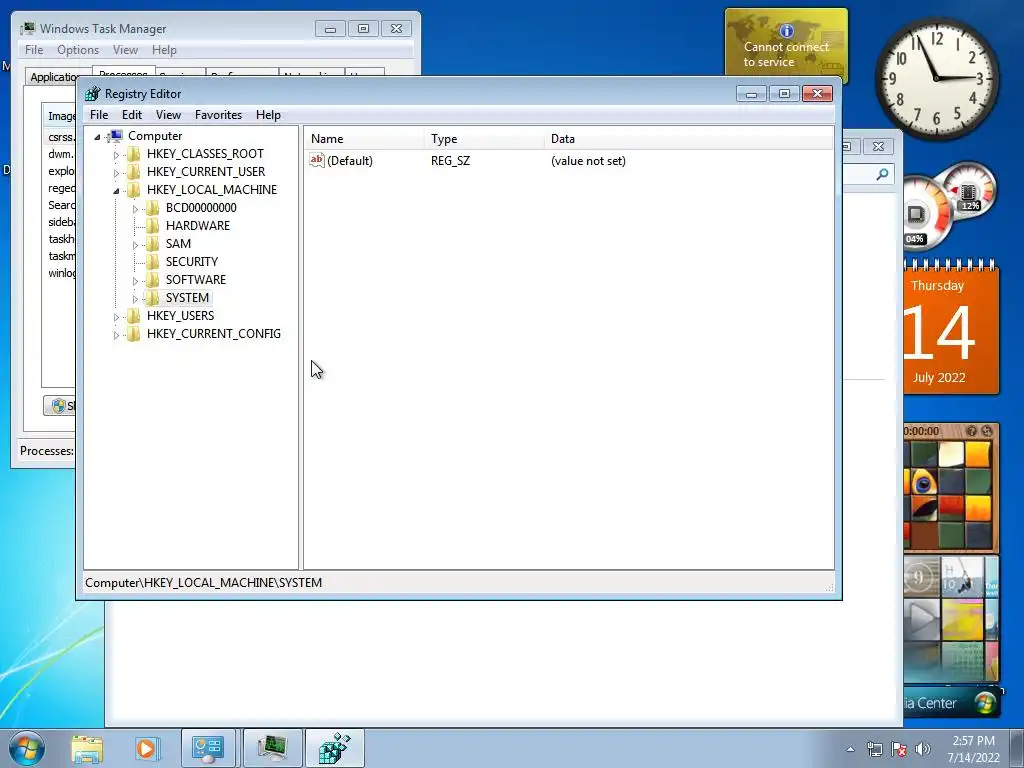This screenshot has width=1024, height=768.
Task: Click the Thursday 14 calendar gadget
Action: tap(952, 327)
